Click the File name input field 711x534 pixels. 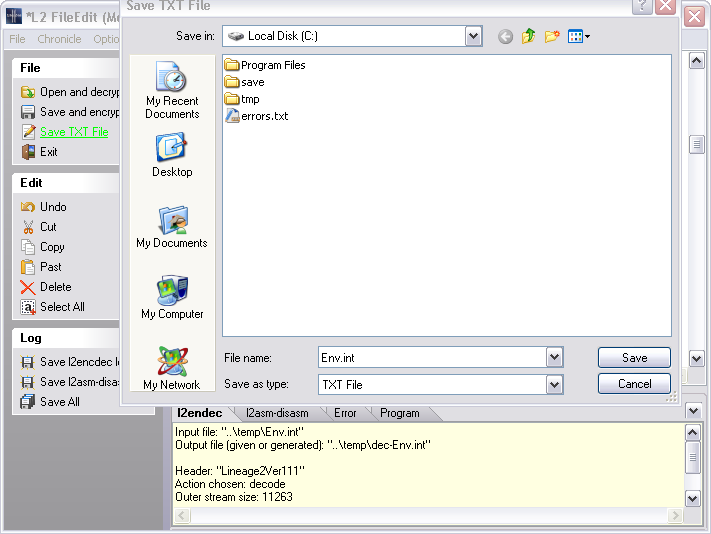coord(431,357)
